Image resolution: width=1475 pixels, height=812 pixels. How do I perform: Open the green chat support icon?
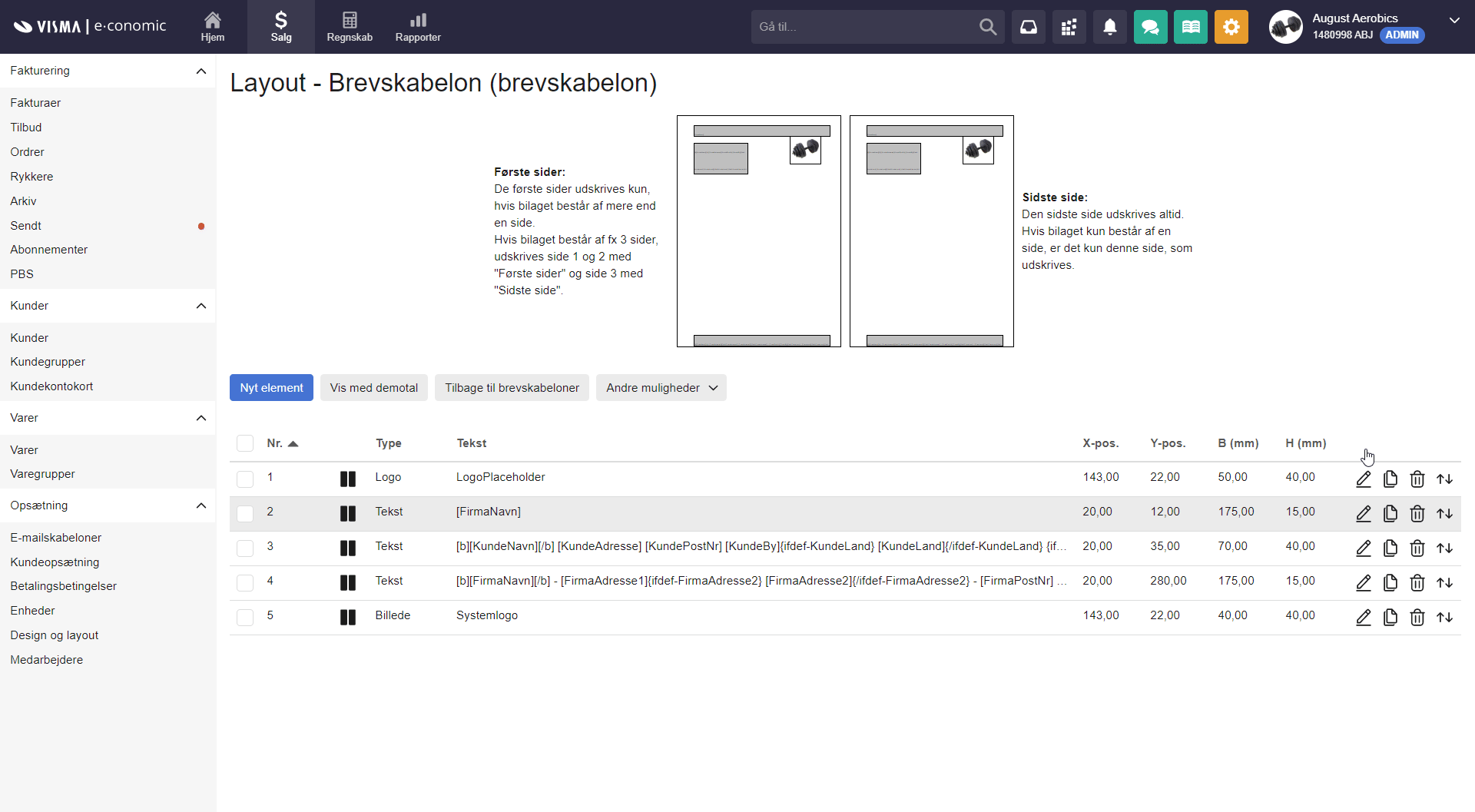click(1150, 28)
